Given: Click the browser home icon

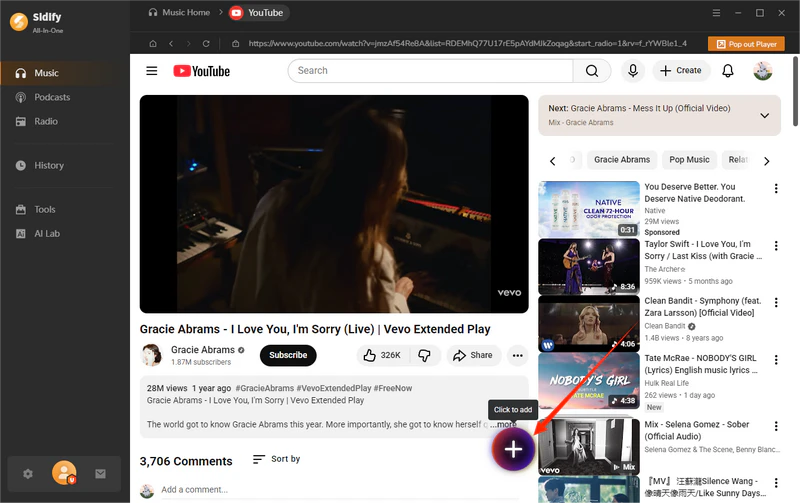Looking at the screenshot, I should (153, 43).
